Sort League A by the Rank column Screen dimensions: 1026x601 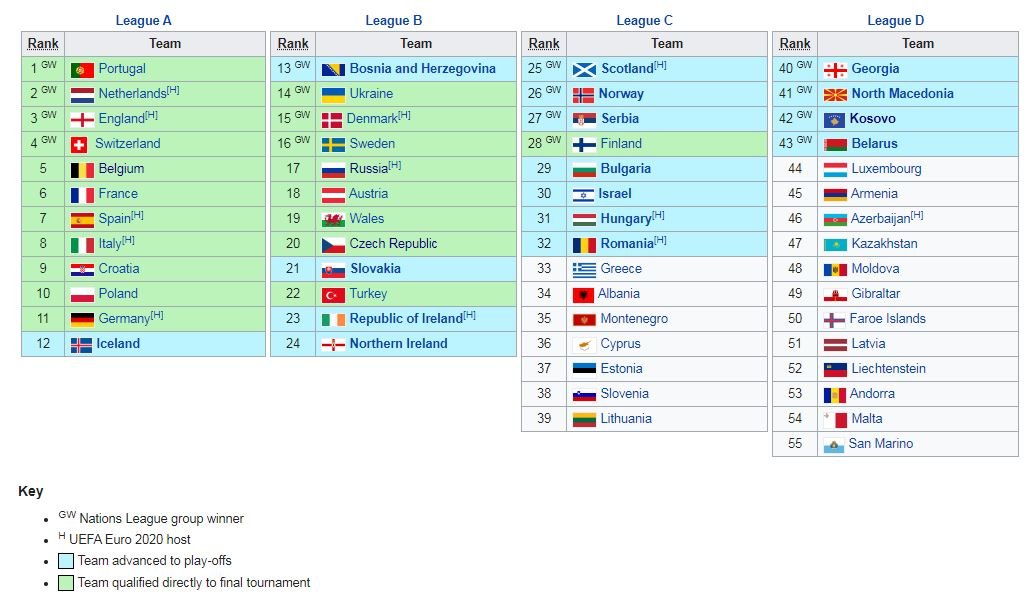[41, 43]
